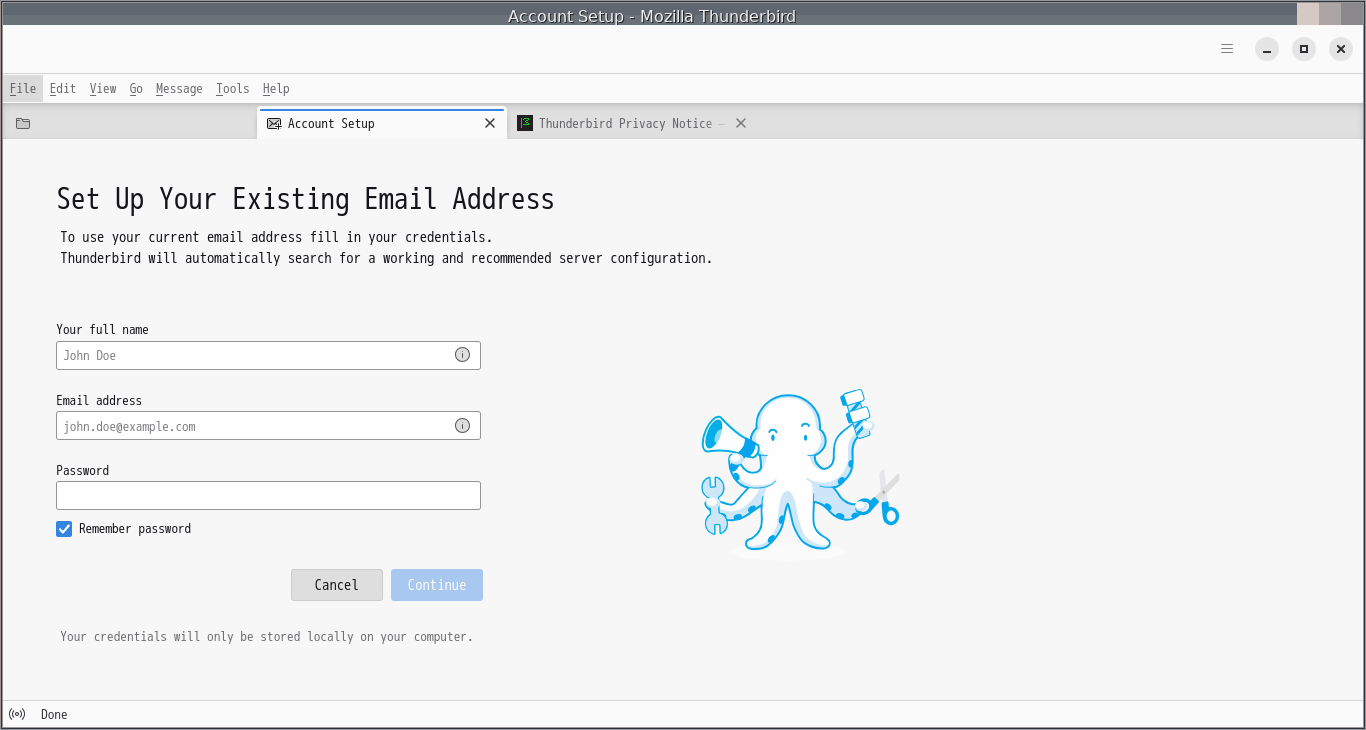This screenshot has width=1366, height=730.
Task: Switch to the Thunderbird Privacy Notice tab
Action: point(632,124)
